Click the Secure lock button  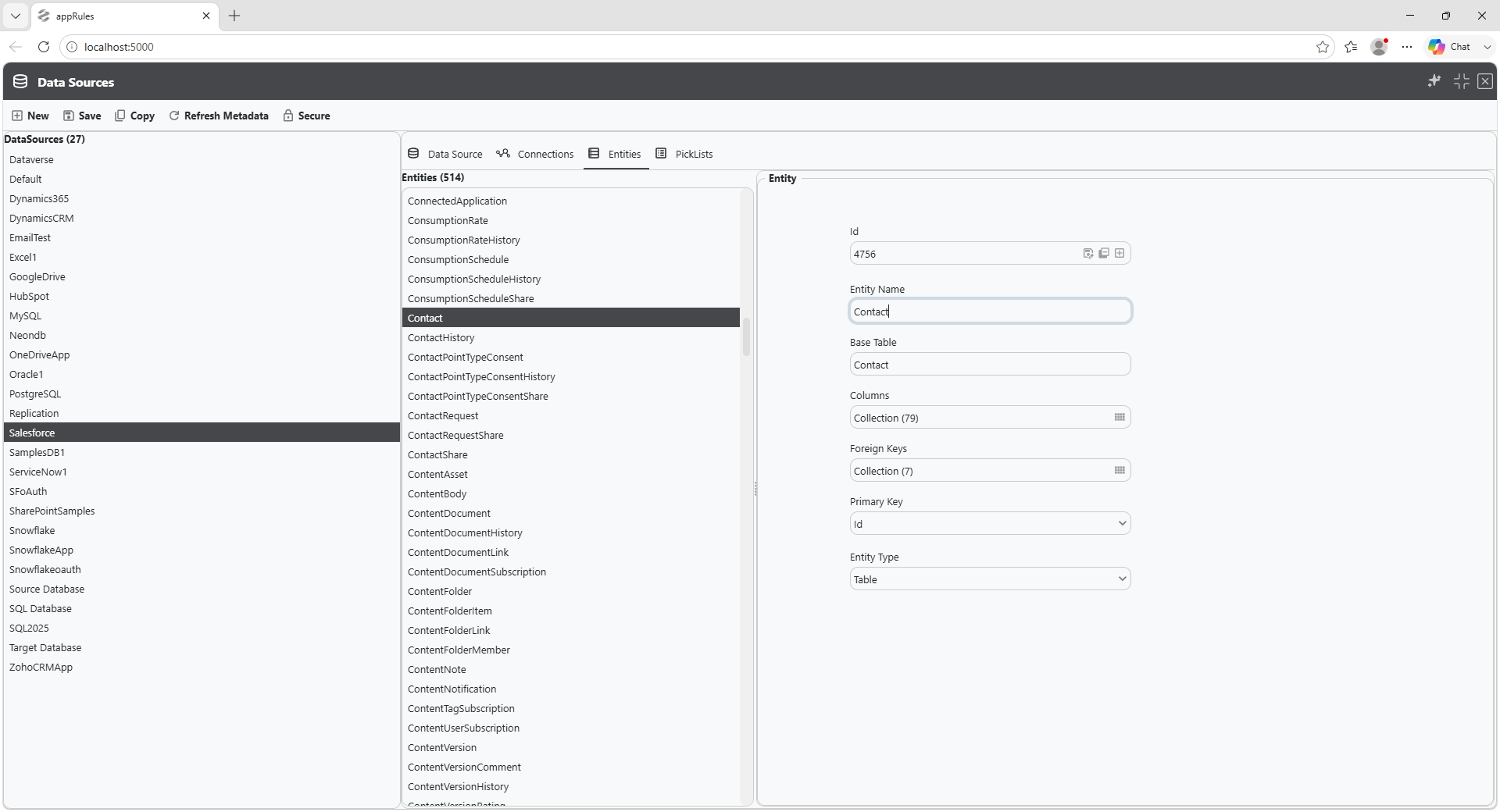click(306, 116)
